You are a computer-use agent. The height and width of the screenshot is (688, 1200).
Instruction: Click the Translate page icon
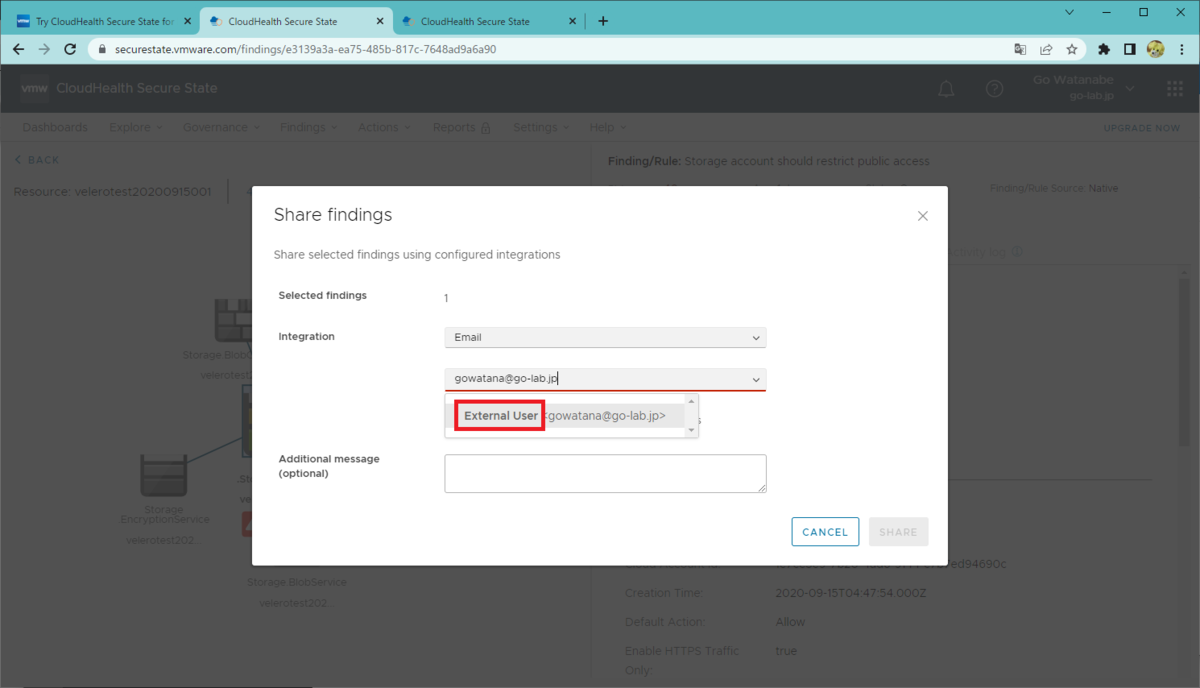1019,49
